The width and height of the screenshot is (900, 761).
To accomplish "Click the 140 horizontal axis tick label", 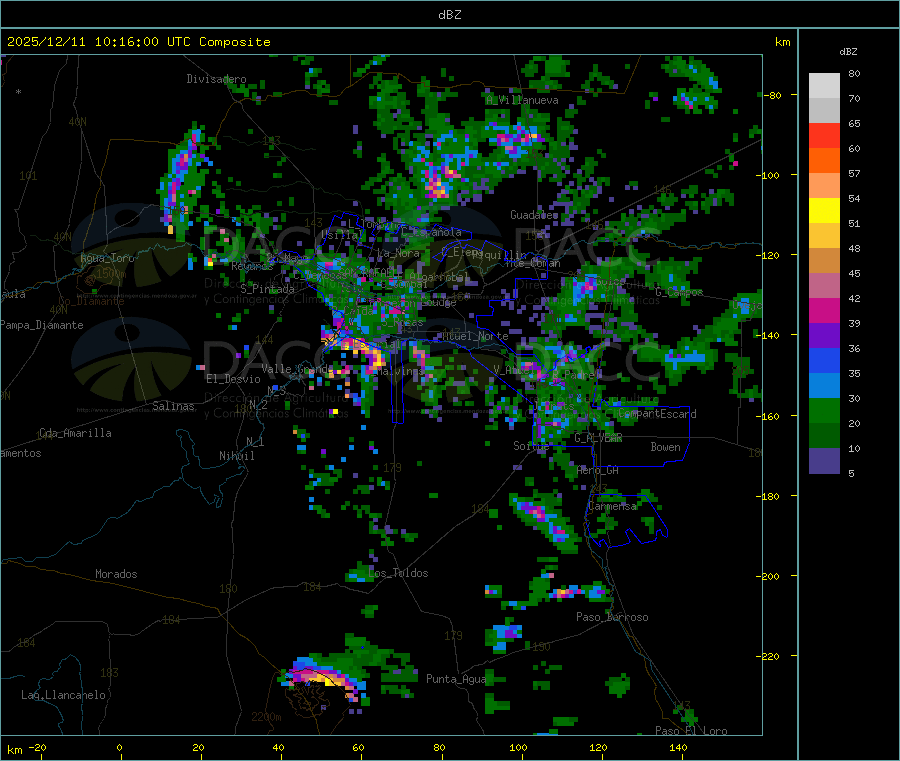I will (678, 747).
